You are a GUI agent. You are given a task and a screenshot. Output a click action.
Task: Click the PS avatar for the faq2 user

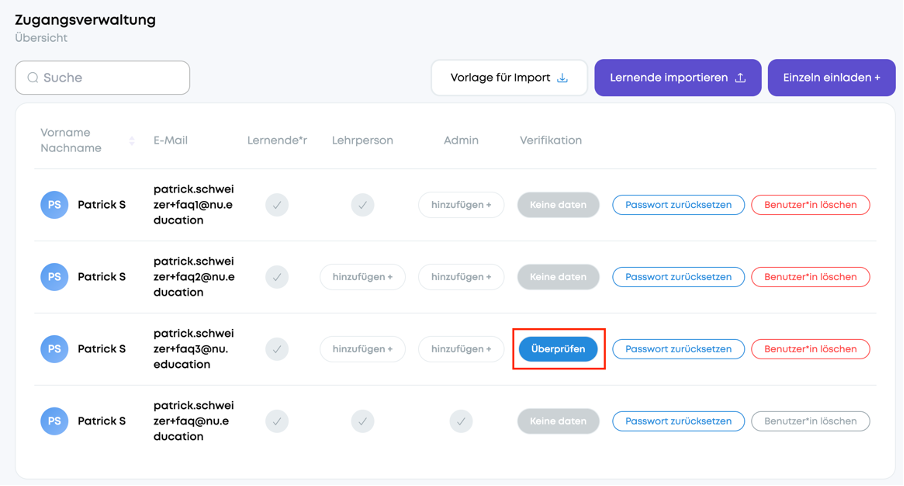[x=54, y=277]
